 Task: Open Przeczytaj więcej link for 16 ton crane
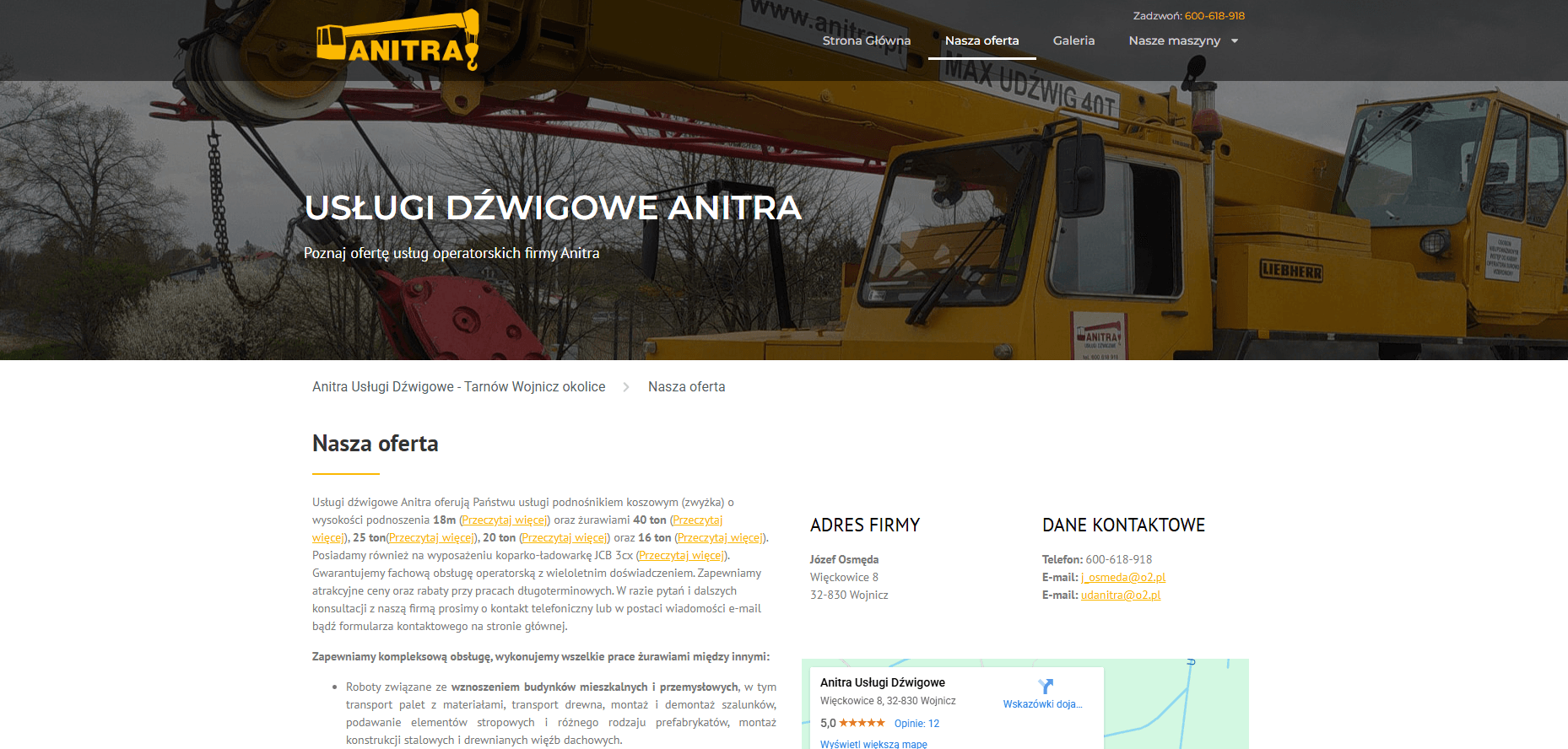click(x=720, y=537)
